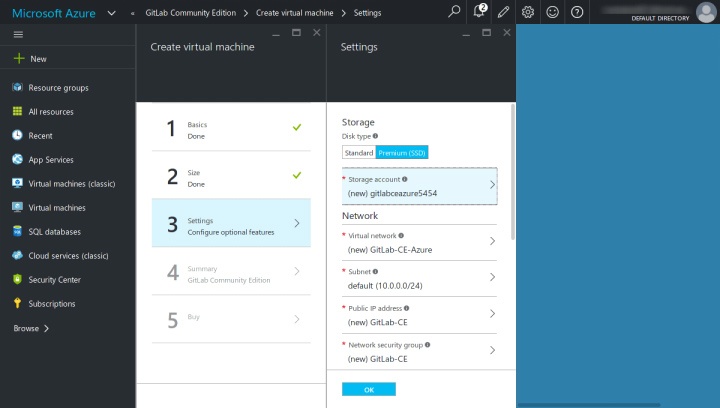Expand the Storage account selector
This screenshot has width=720, height=408.
[419, 186]
